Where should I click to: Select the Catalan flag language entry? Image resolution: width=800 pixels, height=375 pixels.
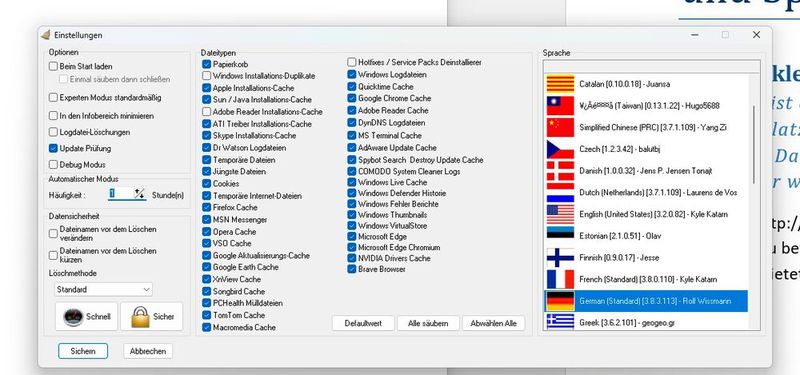pyautogui.click(x=646, y=84)
